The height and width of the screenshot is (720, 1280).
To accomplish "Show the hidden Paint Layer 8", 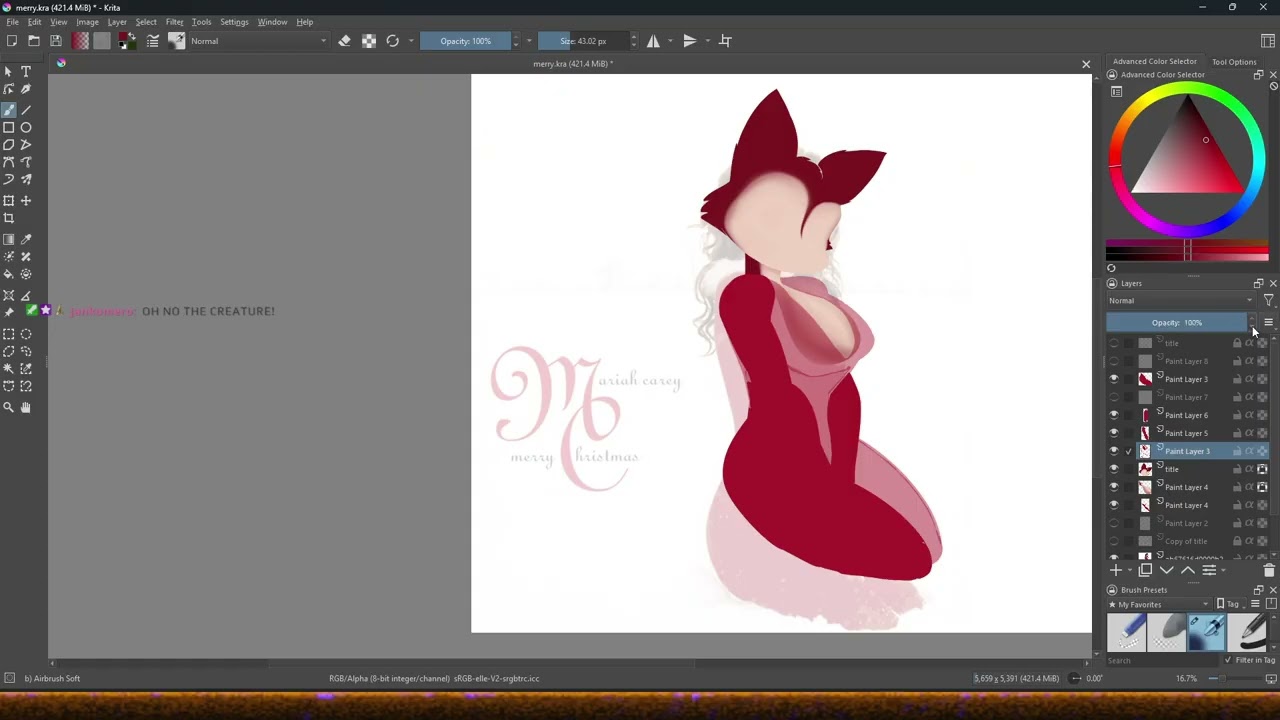I will (1114, 361).
